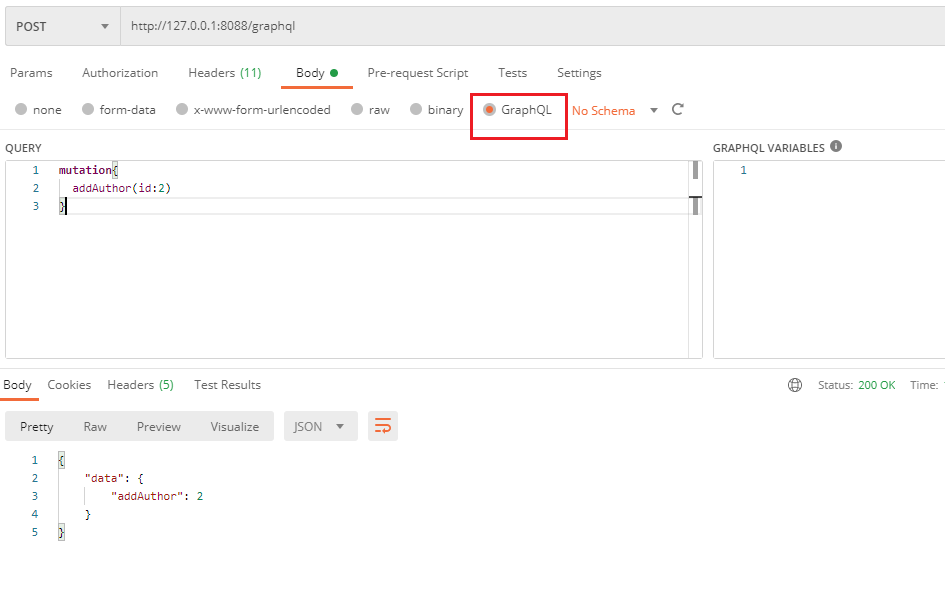Switch the response view to Raw
This screenshot has width=945, height=608.
95,427
